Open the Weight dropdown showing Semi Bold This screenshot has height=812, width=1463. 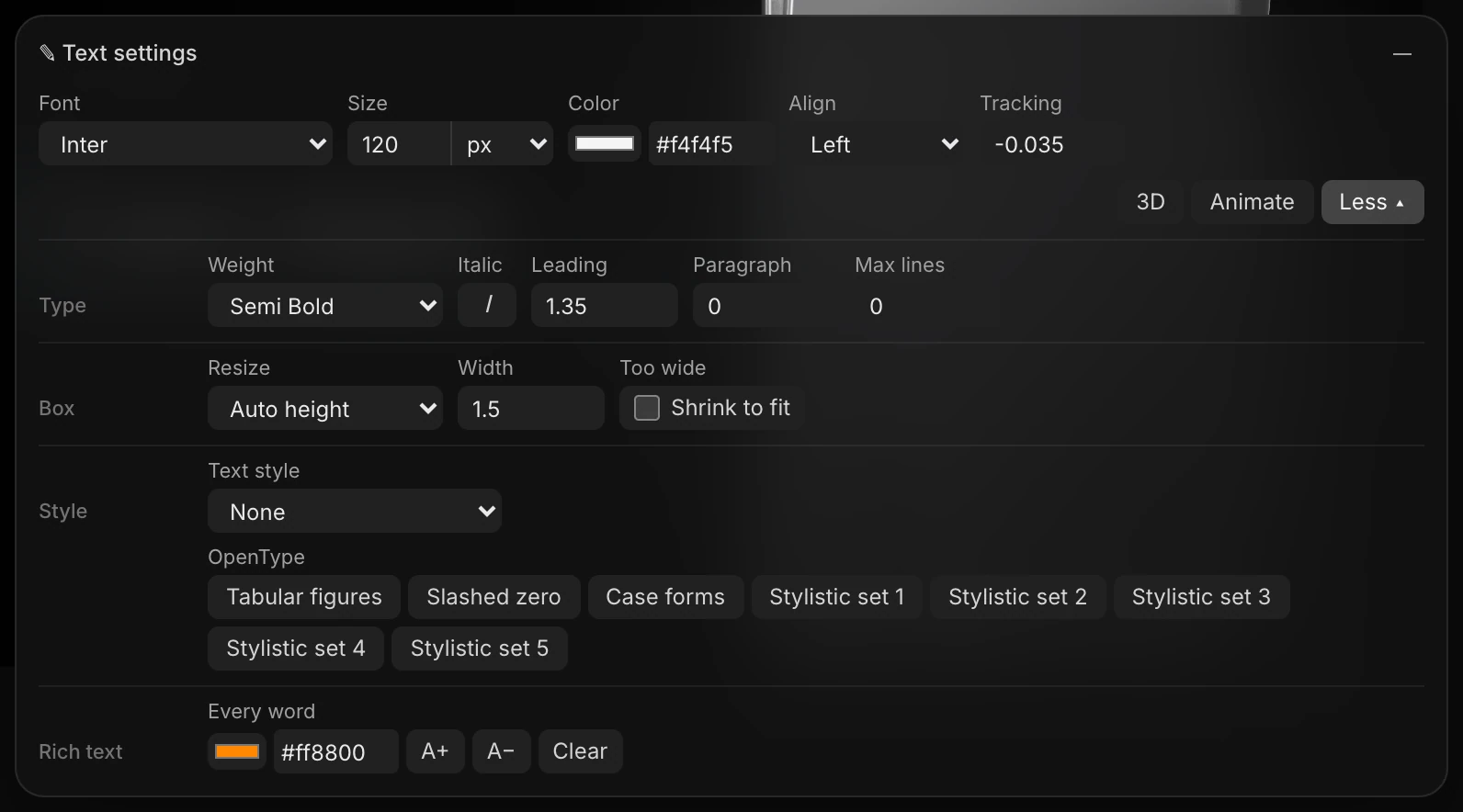[325, 305]
